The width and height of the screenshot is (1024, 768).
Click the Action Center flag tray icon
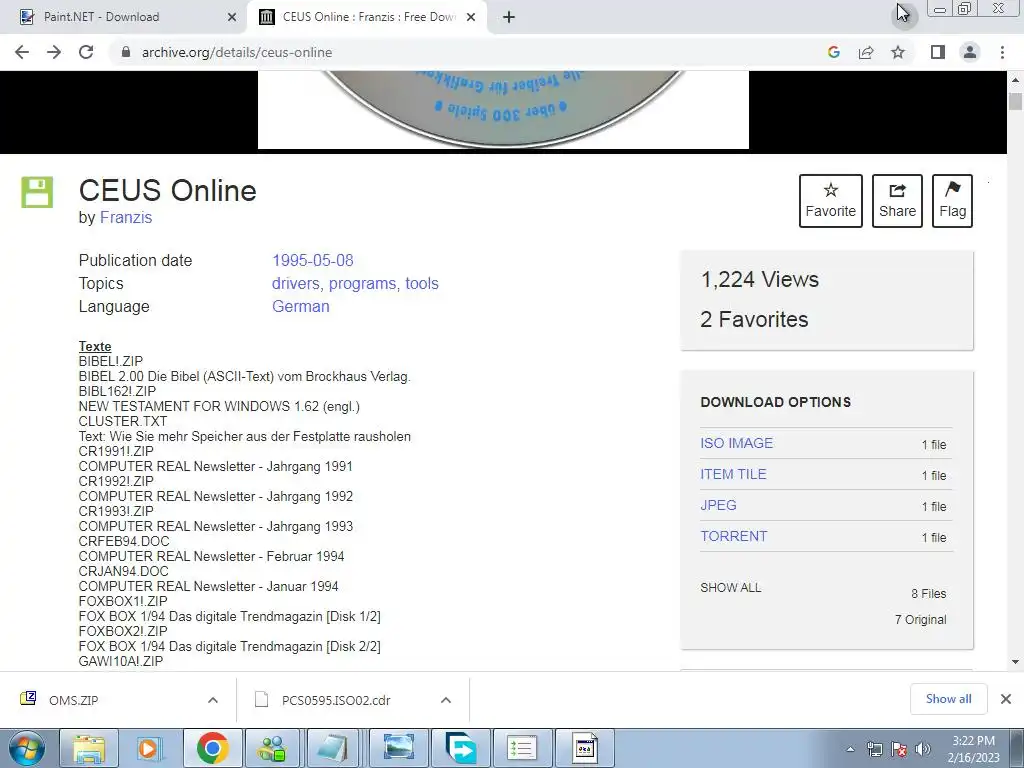(899, 749)
